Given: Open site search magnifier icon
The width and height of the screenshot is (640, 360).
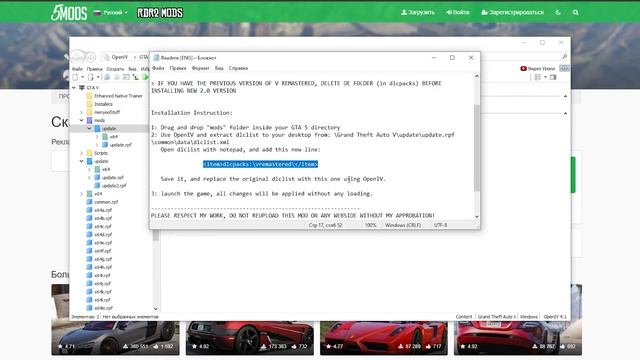Looking at the screenshot, I should tap(576, 12).
